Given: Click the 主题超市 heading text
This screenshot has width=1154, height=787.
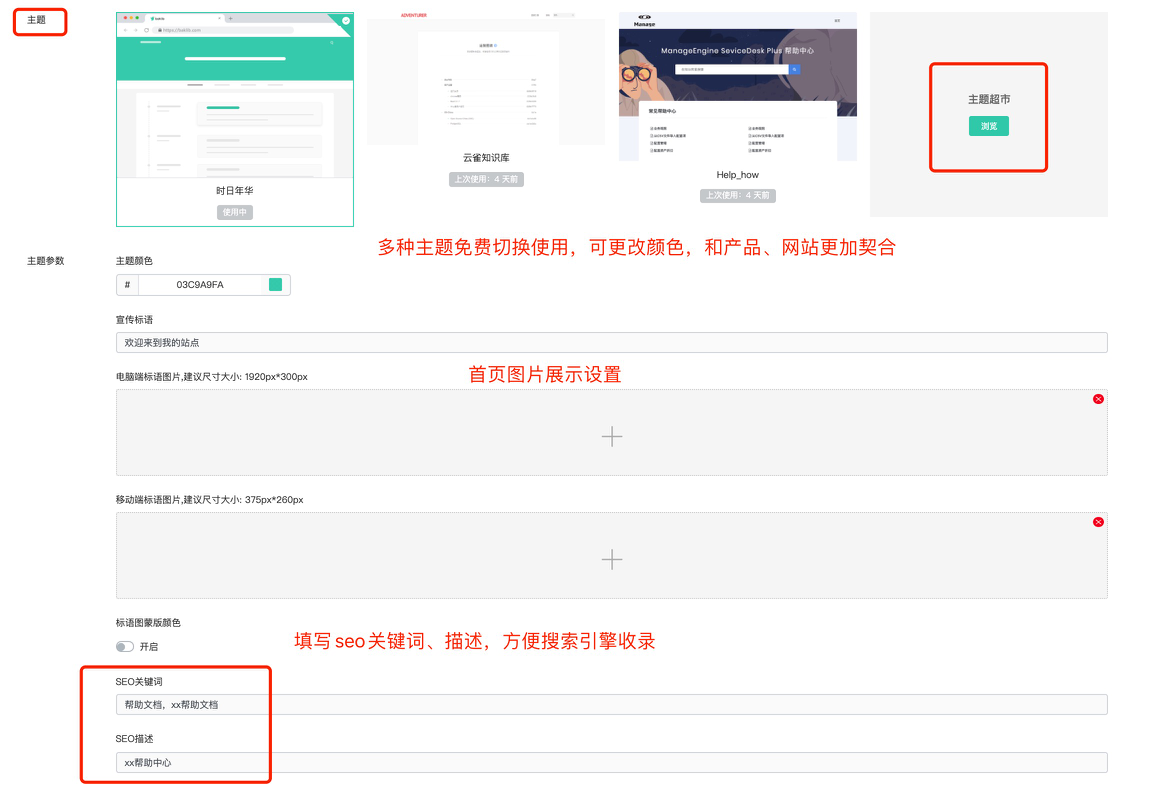Looking at the screenshot, I should 988,99.
